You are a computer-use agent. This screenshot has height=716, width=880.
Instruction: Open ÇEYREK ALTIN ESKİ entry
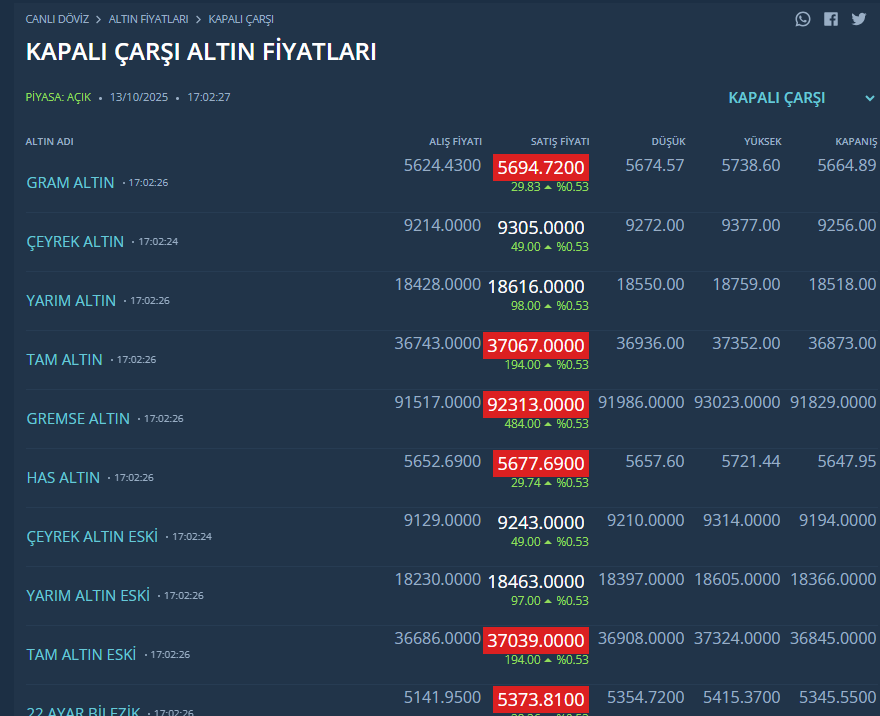tap(92, 537)
